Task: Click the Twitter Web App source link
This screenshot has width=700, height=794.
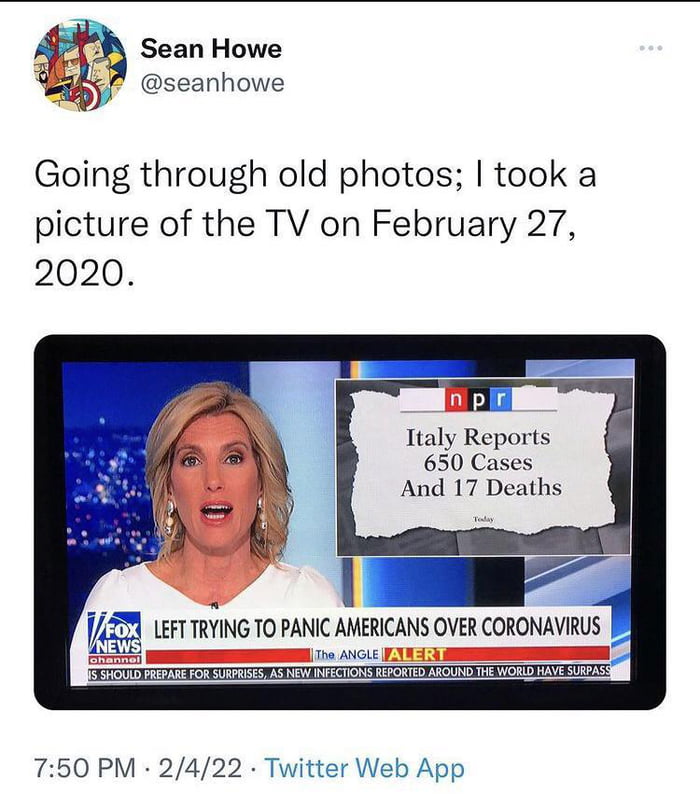Action: (x=365, y=767)
